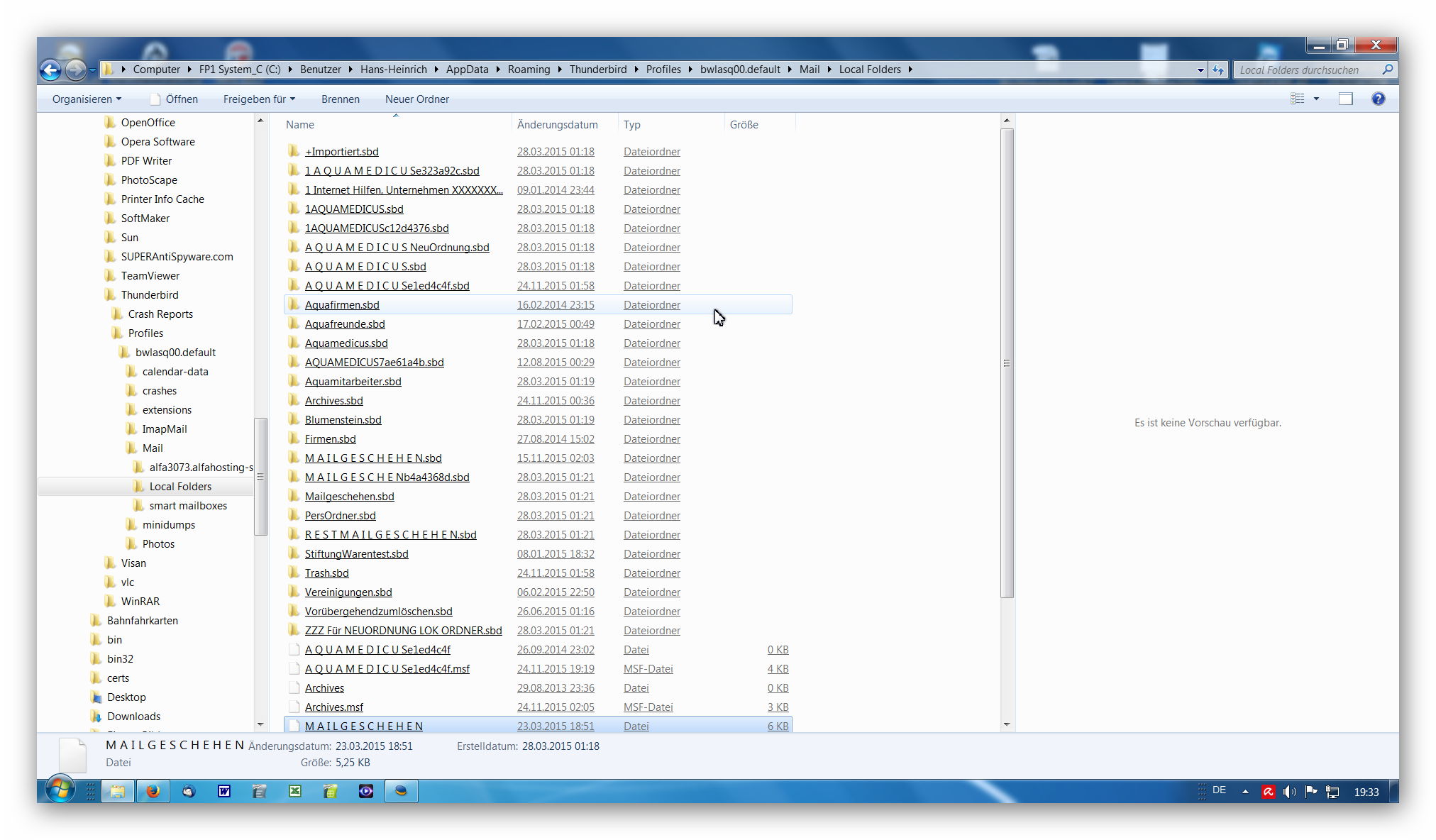Click the Excel taskbar icon
The height and width of the screenshot is (840, 1436).
pyautogui.click(x=295, y=791)
